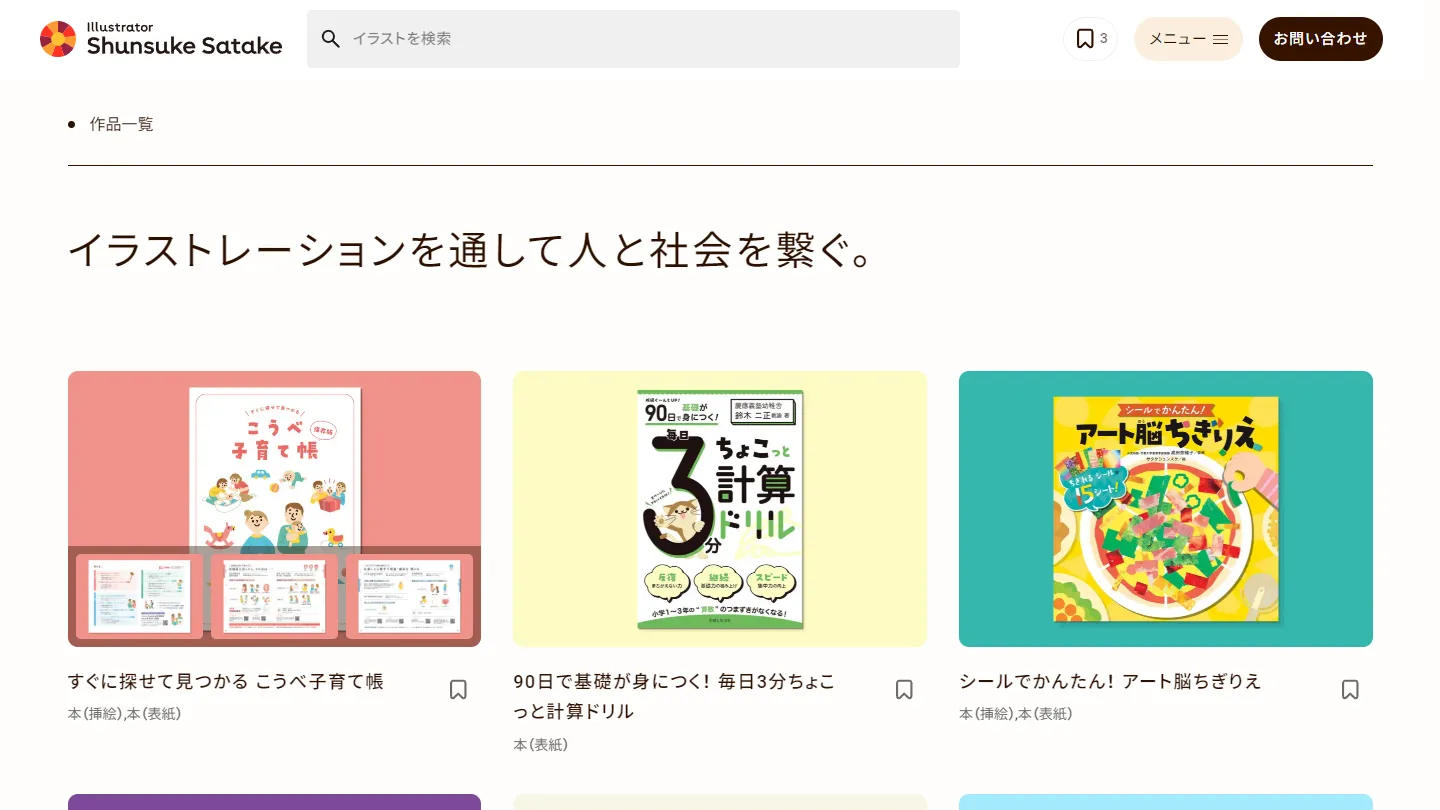Bookmark the 毎日3分ちょこっと計算ドリル work

904,689
